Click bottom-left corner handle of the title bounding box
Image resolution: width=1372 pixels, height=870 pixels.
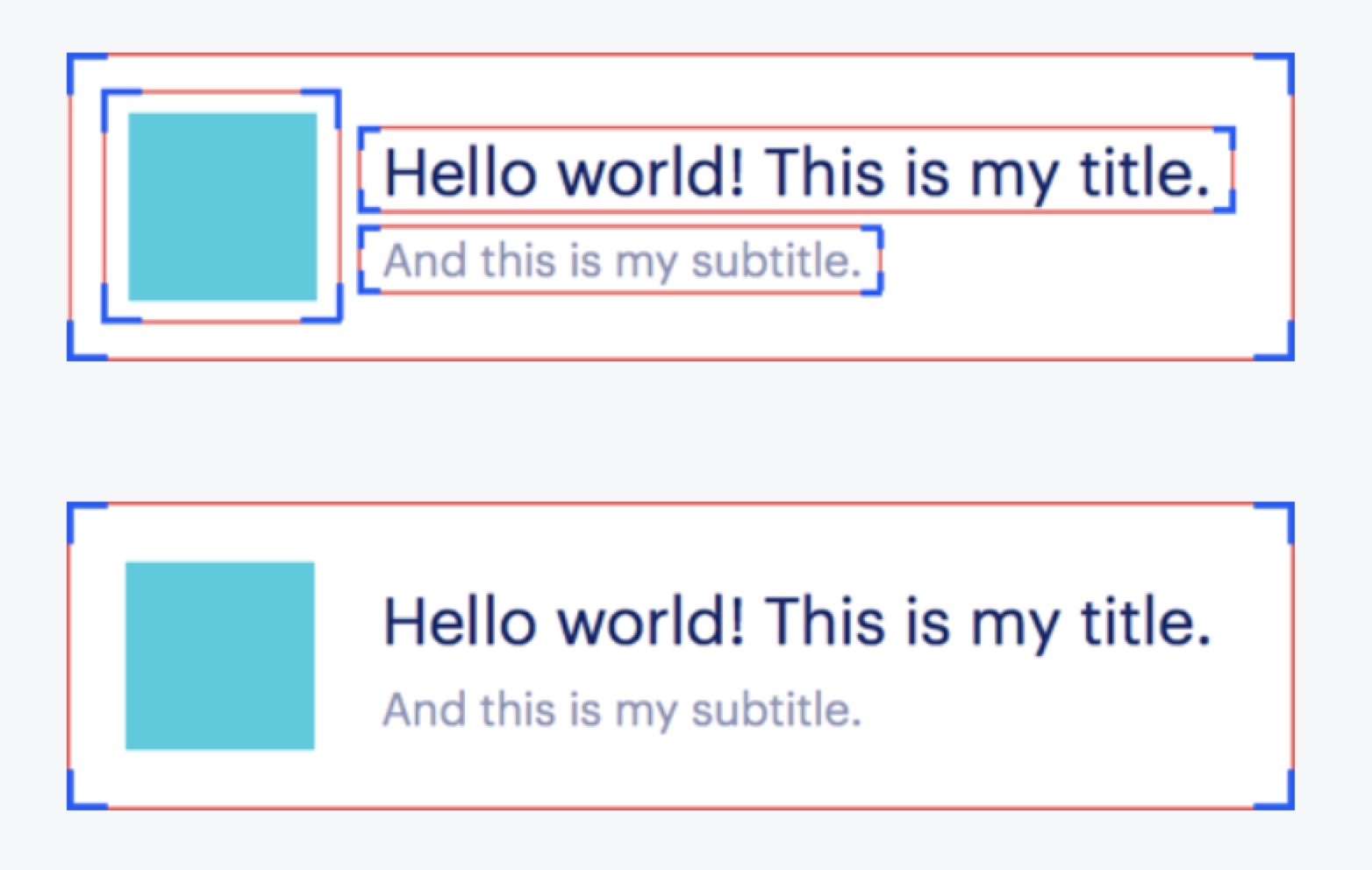362,209
